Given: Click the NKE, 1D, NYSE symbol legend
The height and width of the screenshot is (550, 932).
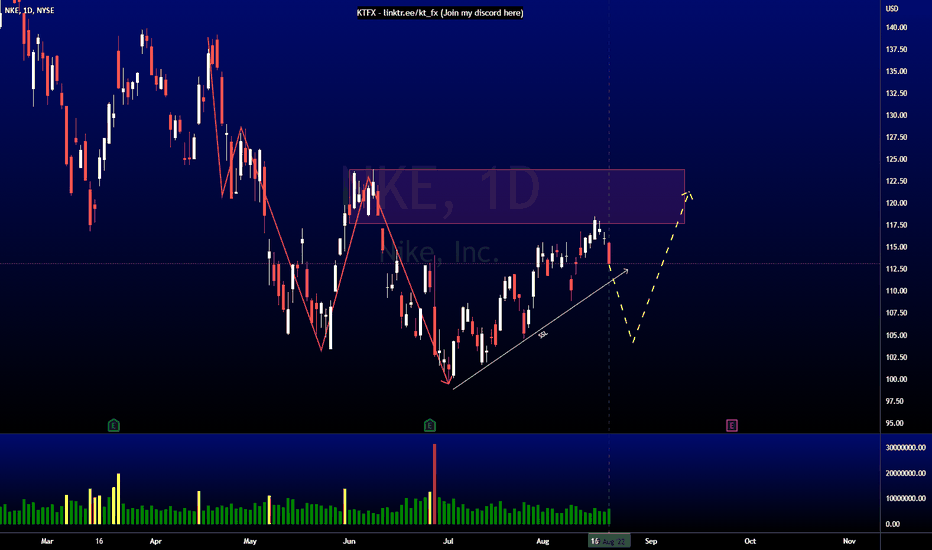Looking at the screenshot, I should 30,10.
